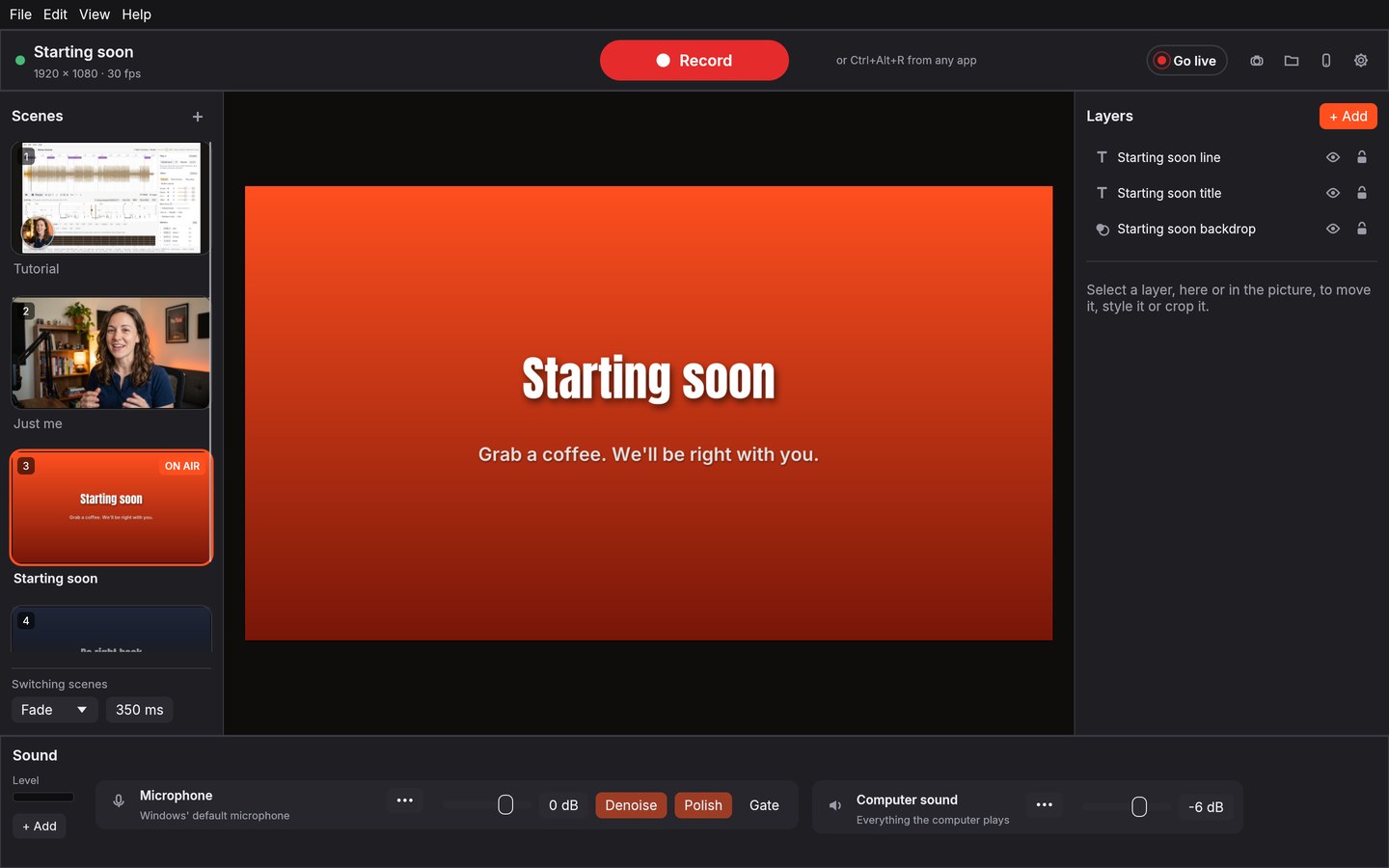This screenshot has width=1389, height=868.
Task: Add a sound source in Sound panel
Action: [40, 827]
